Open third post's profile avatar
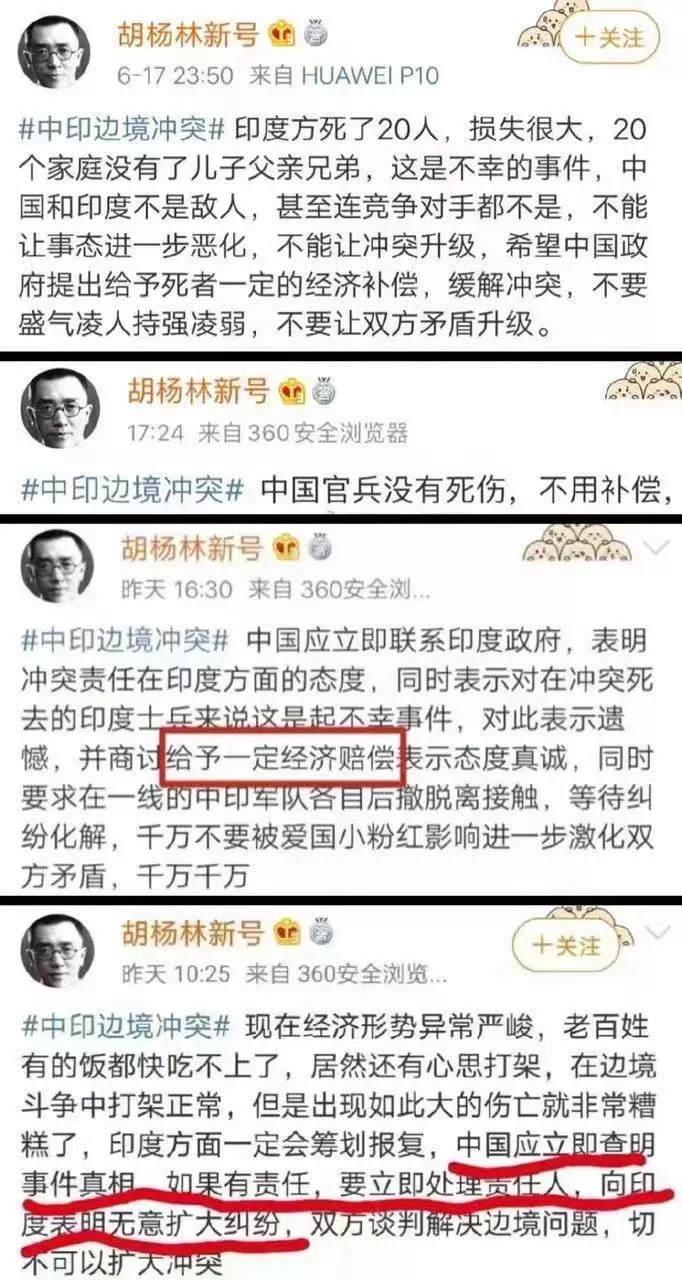Screen dimensions: 682x1280 [x=55, y=566]
